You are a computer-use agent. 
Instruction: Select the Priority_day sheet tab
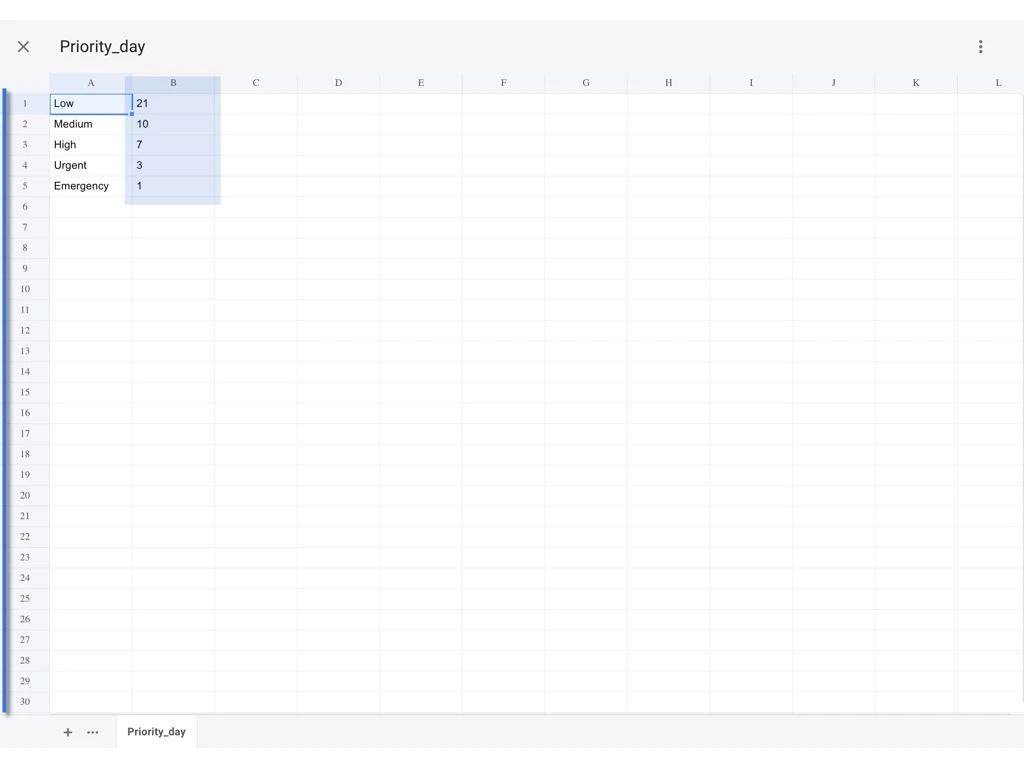(156, 731)
